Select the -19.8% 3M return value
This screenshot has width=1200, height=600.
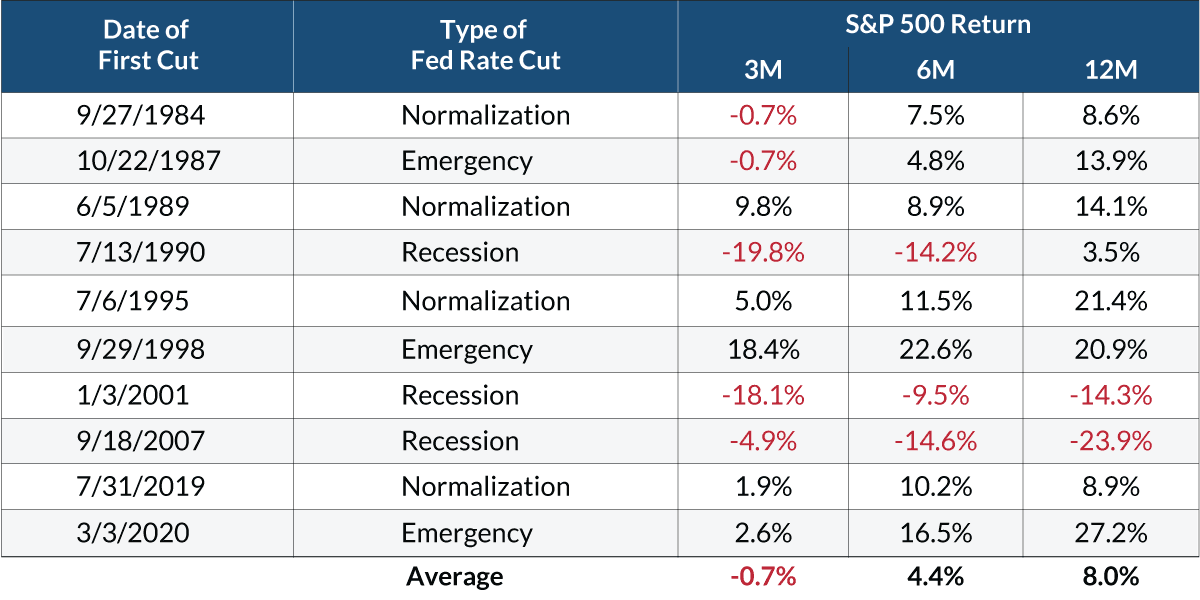click(763, 252)
